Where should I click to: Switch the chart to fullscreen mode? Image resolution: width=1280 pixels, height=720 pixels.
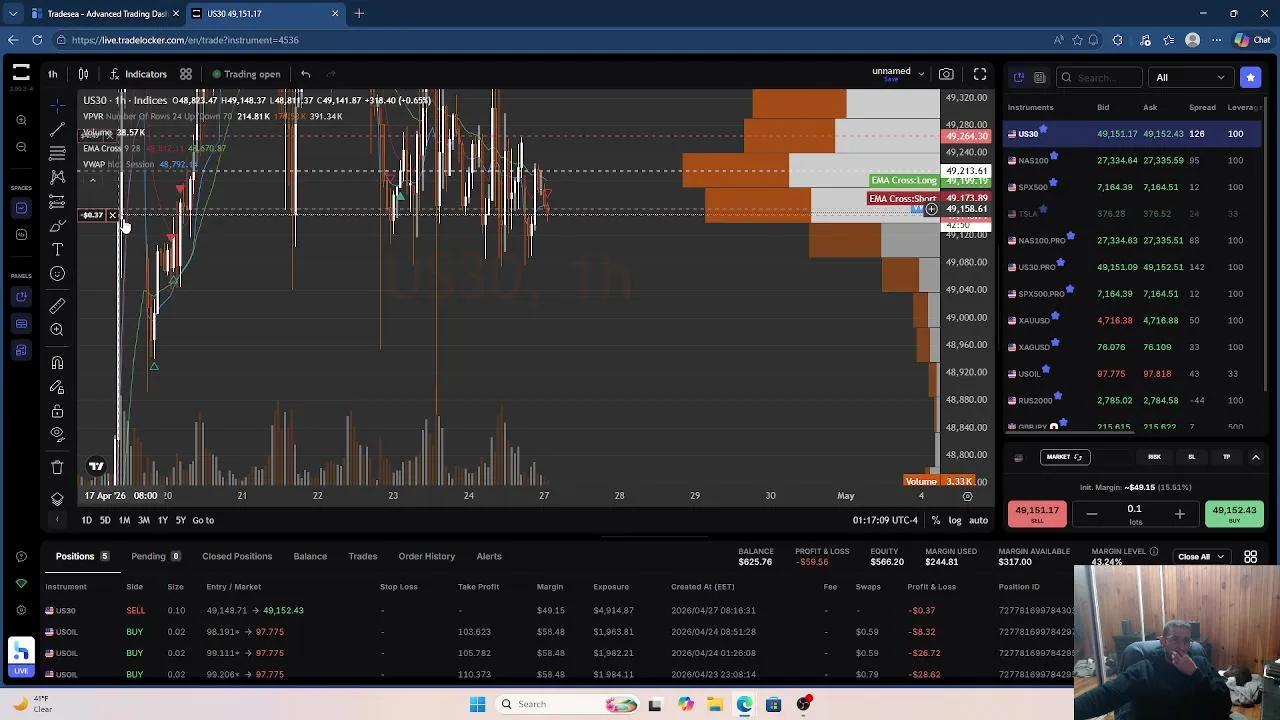(x=980, y=74)
